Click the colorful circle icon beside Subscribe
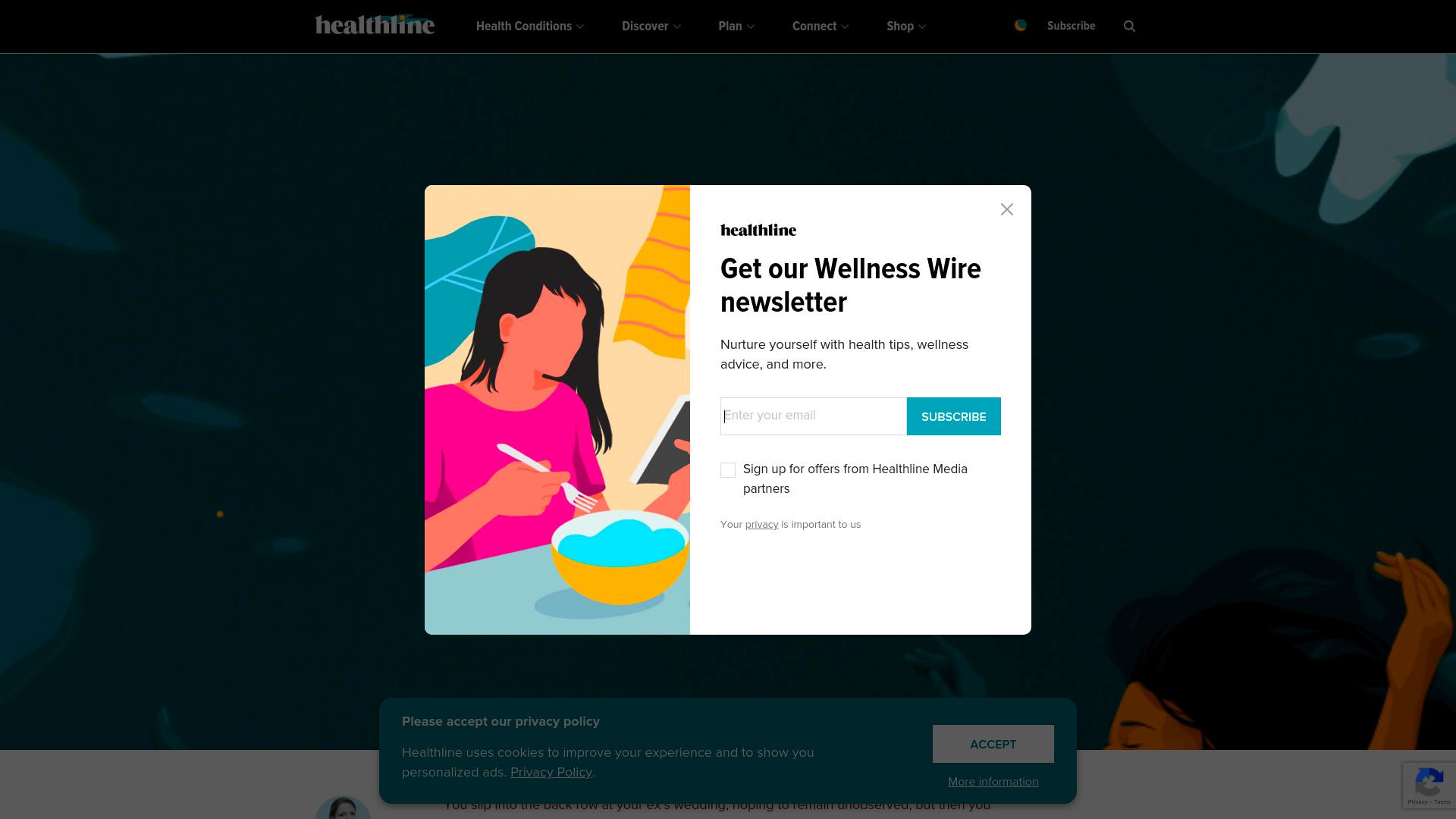The image size is (1456, 819). pos(1021,25)
